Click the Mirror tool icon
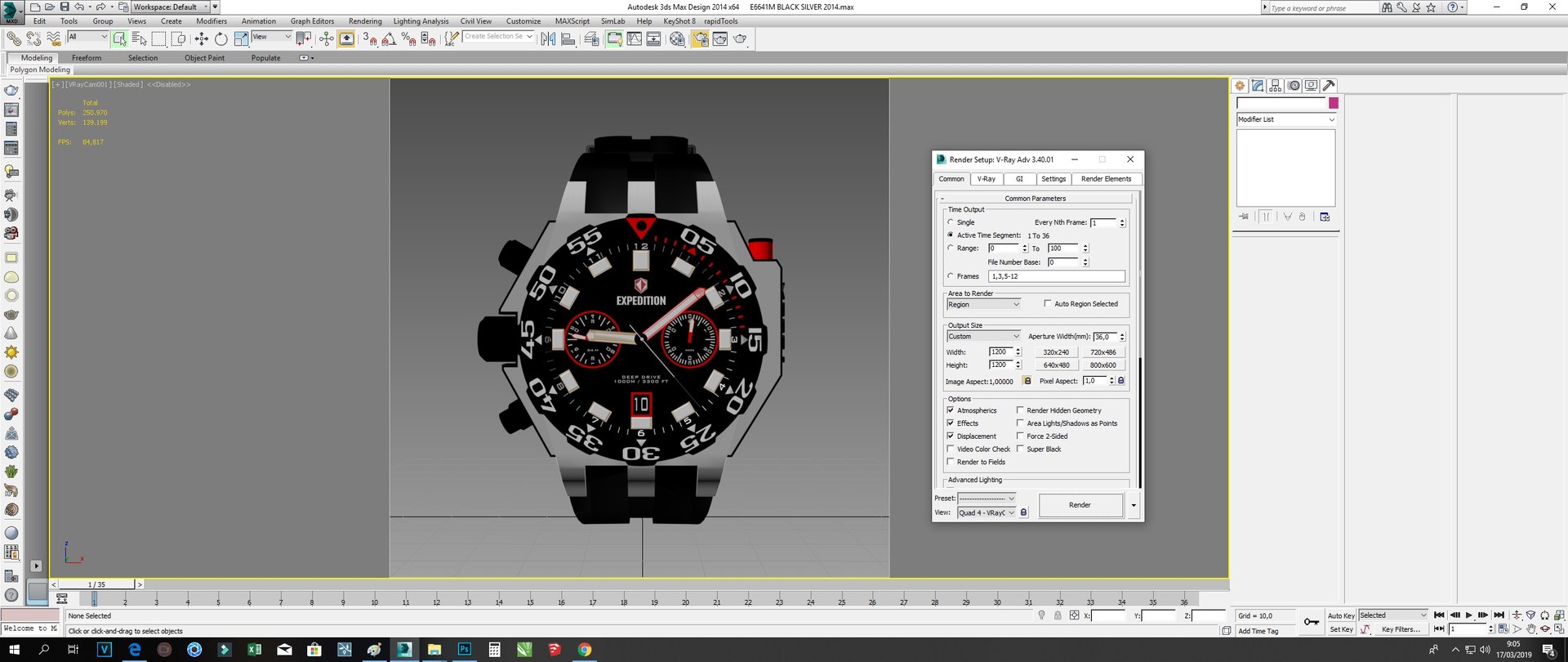Screen dimensions: 1568x662 548,38
